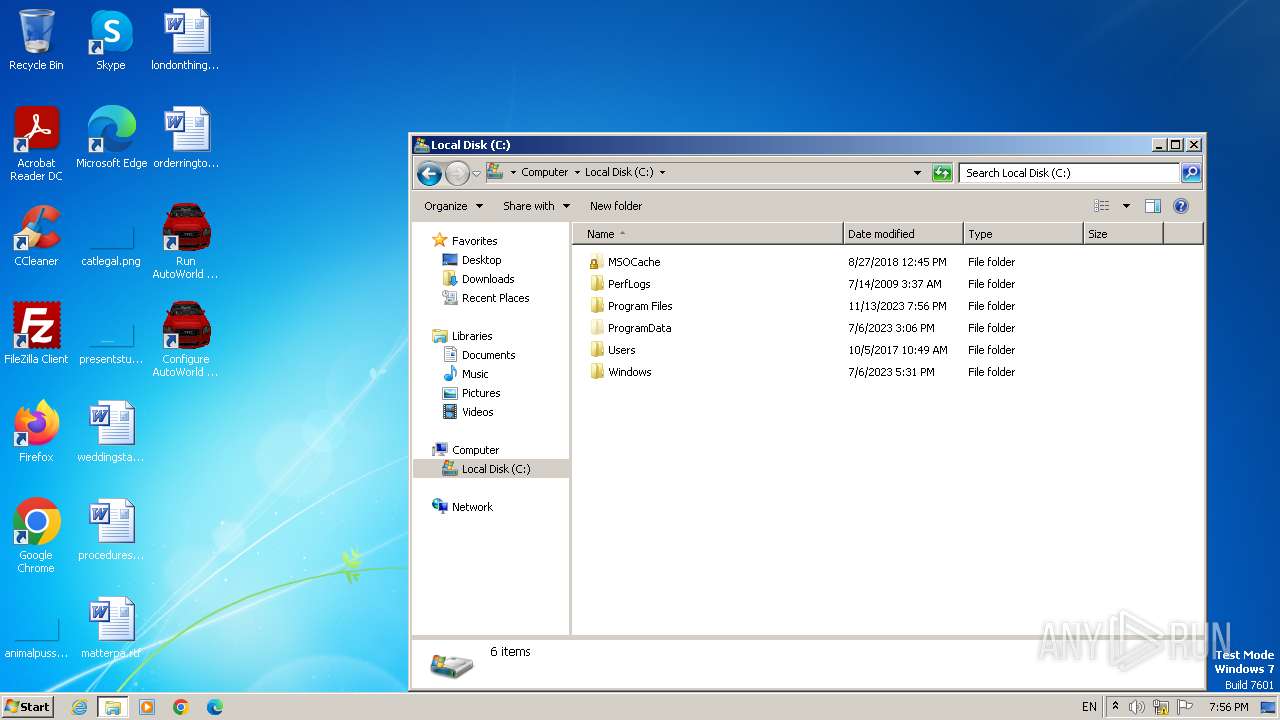The image size is (1280, 720).
Task: Open FileZilla Client desktop shortcut
Action: click(x=36, y=333)
